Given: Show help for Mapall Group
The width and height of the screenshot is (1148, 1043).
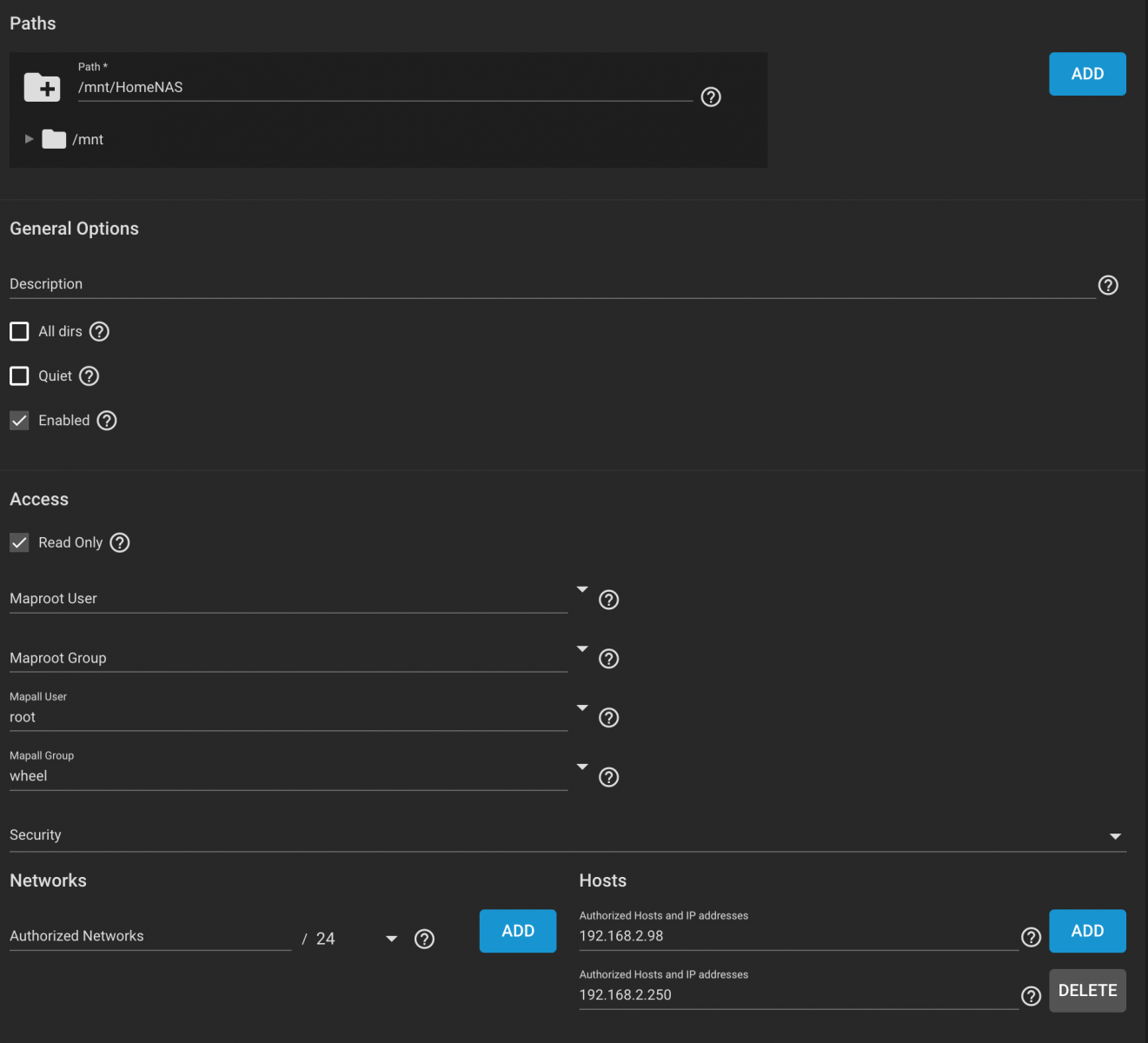Looking at the screenshot, I should click(609, 777).
